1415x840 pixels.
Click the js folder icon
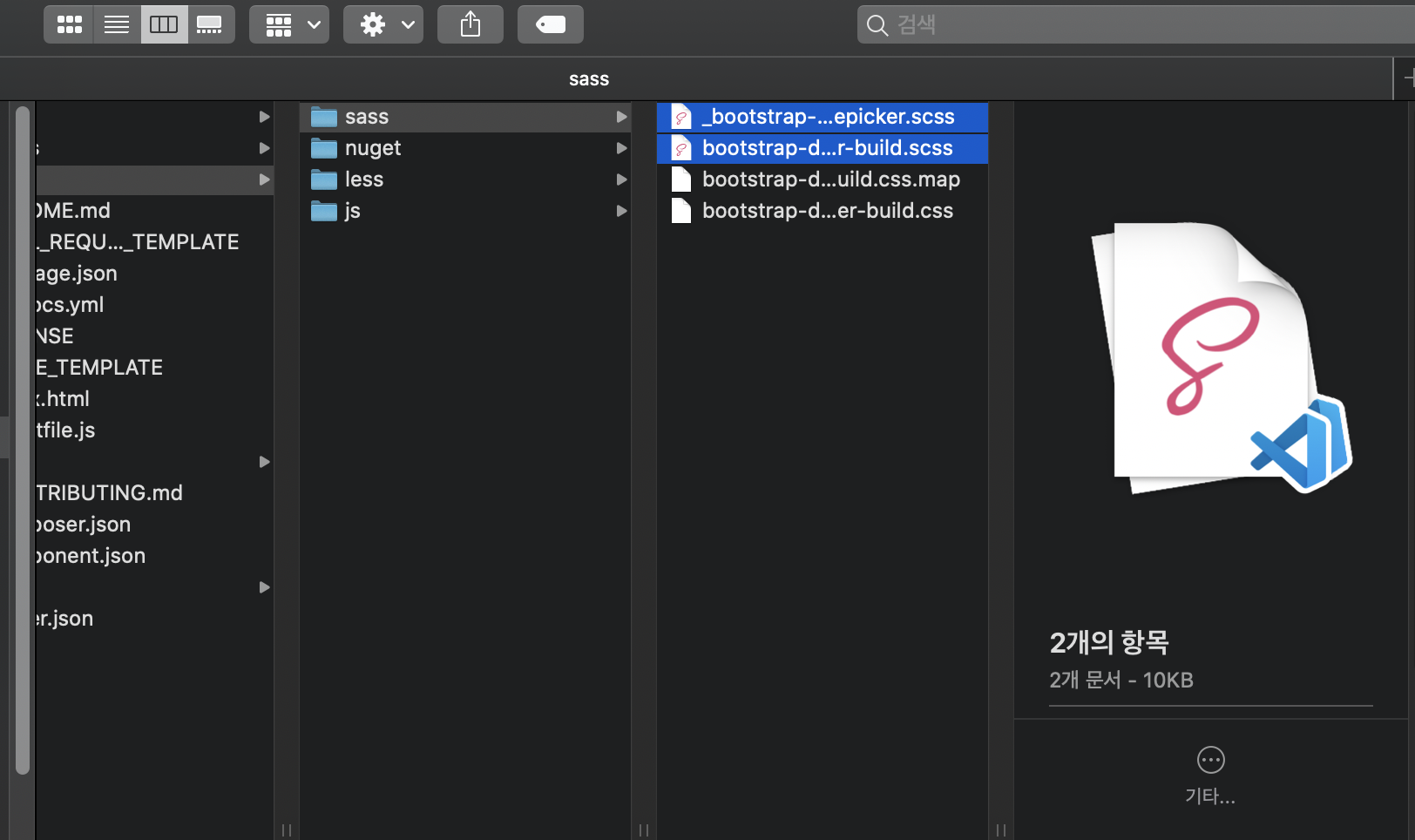click(x=324, y=211)
